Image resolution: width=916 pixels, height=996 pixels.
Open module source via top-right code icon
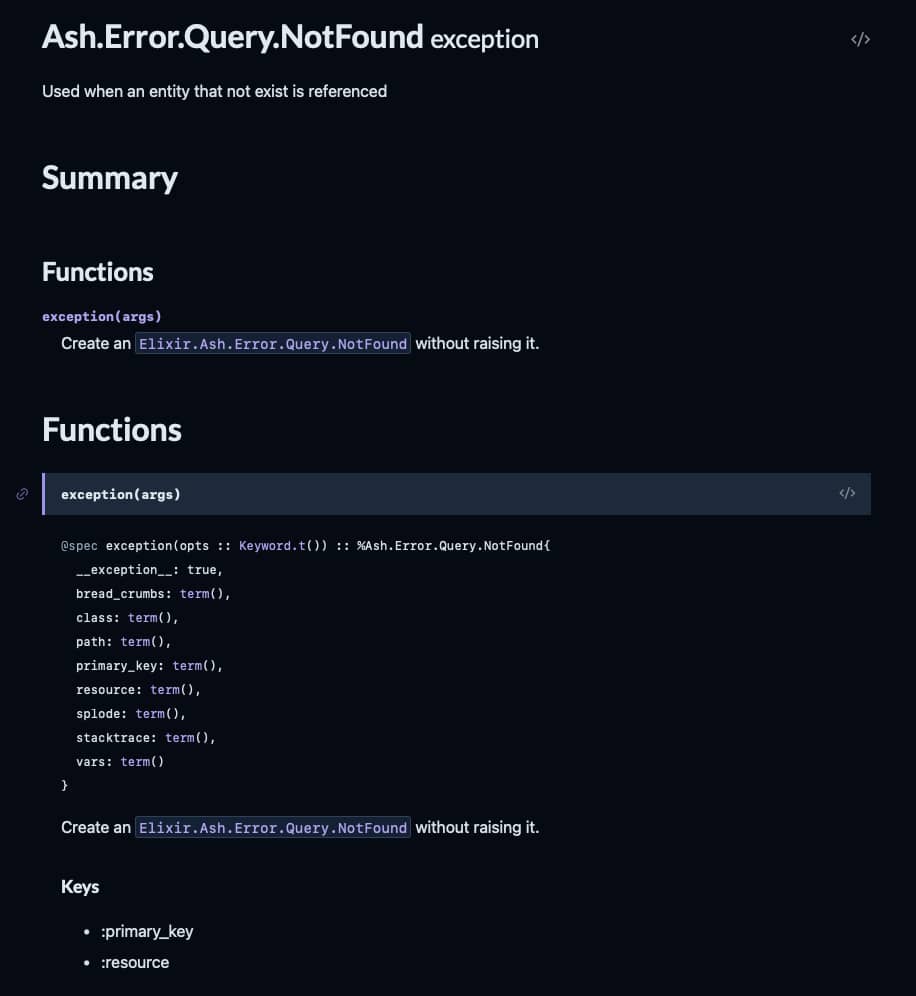pos(860,39)
